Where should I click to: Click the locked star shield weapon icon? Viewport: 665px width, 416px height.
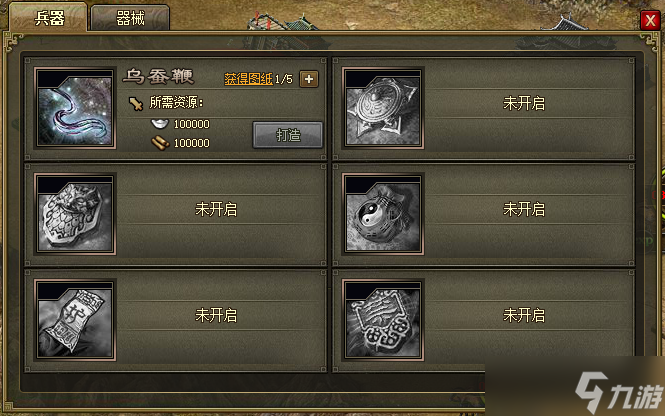[383, 108]
